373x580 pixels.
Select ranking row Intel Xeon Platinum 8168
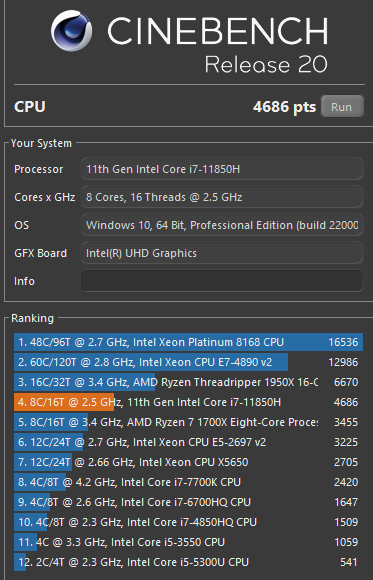coord(188,342)
